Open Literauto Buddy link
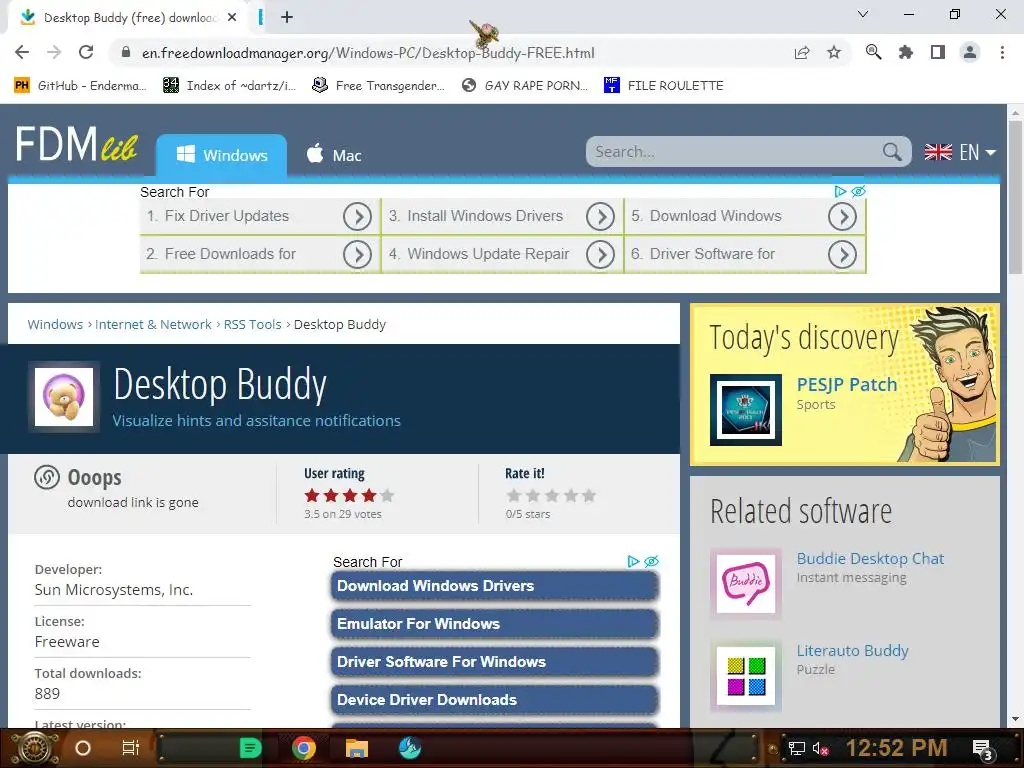The height and width of the screenshot is (768, 1024). tap(852, 651)
